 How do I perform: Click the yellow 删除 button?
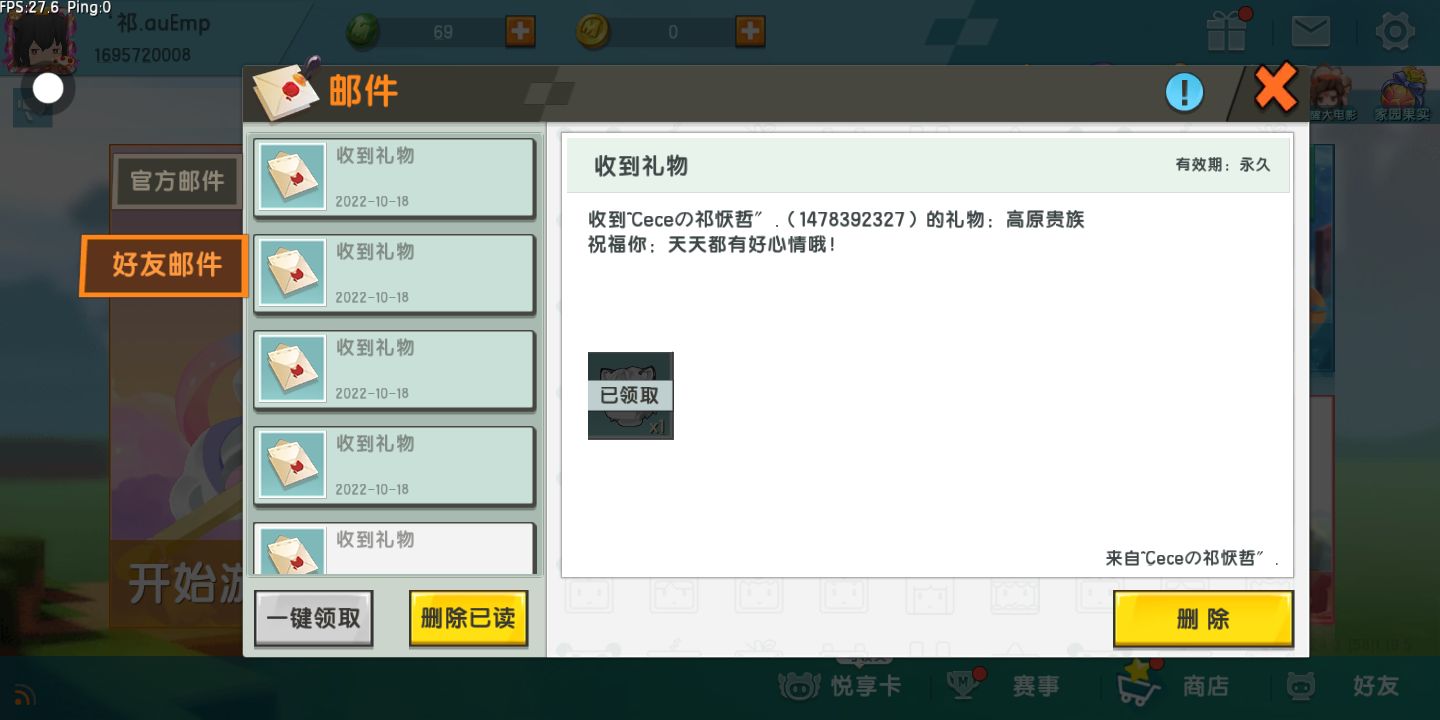[1203, 619]
